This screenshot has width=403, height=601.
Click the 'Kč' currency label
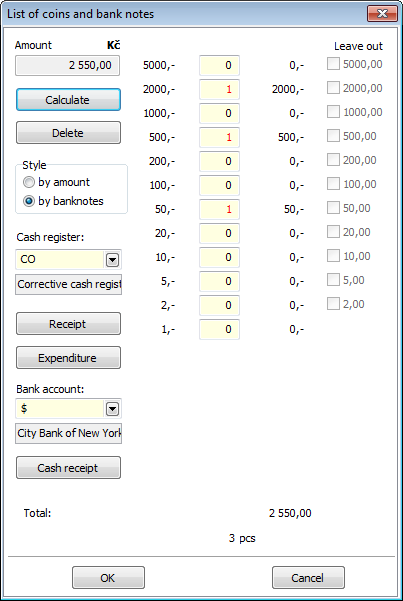113,45
